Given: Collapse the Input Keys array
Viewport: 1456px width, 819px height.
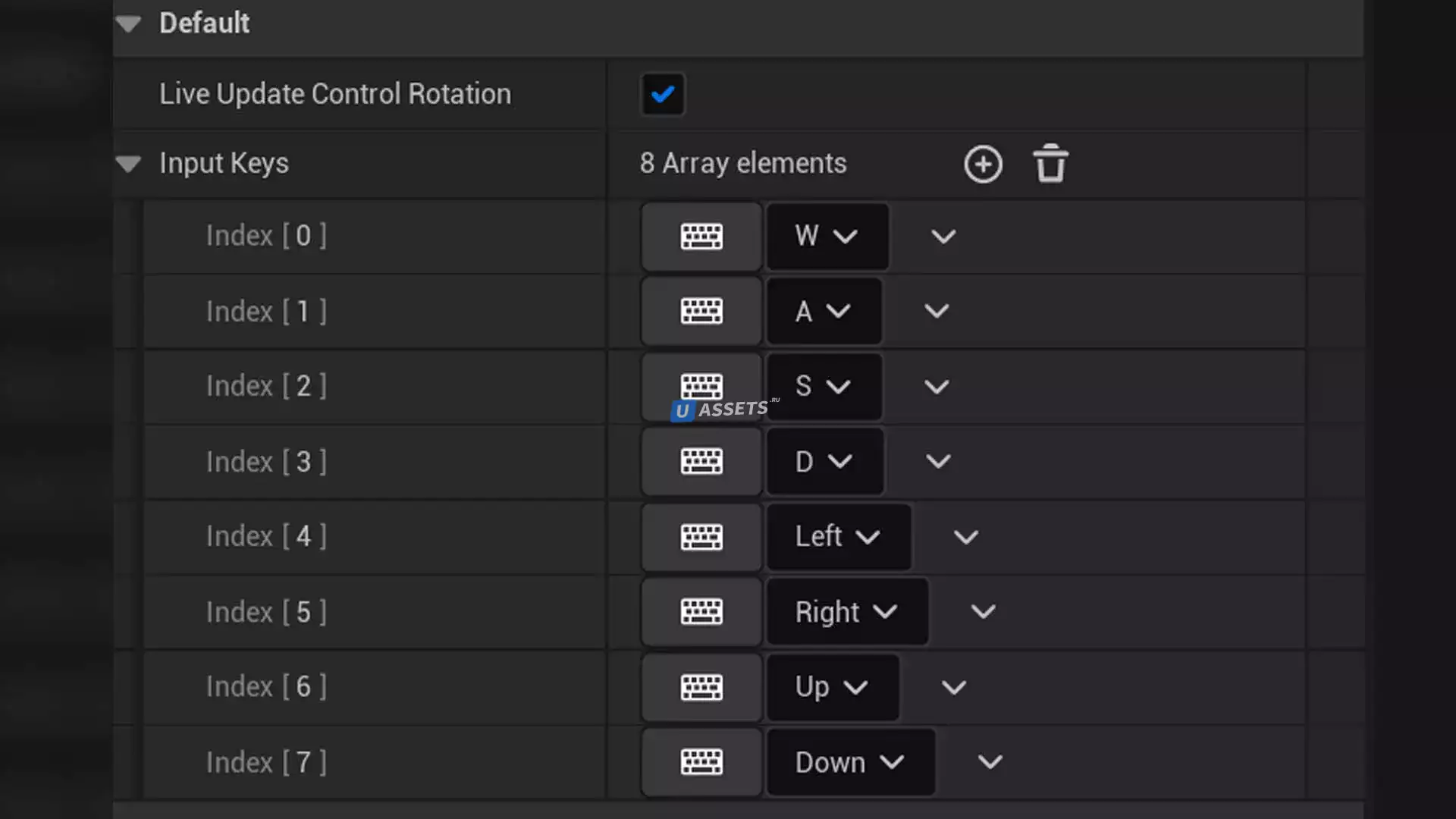Looking at the screenshot, I should (129, 164).
